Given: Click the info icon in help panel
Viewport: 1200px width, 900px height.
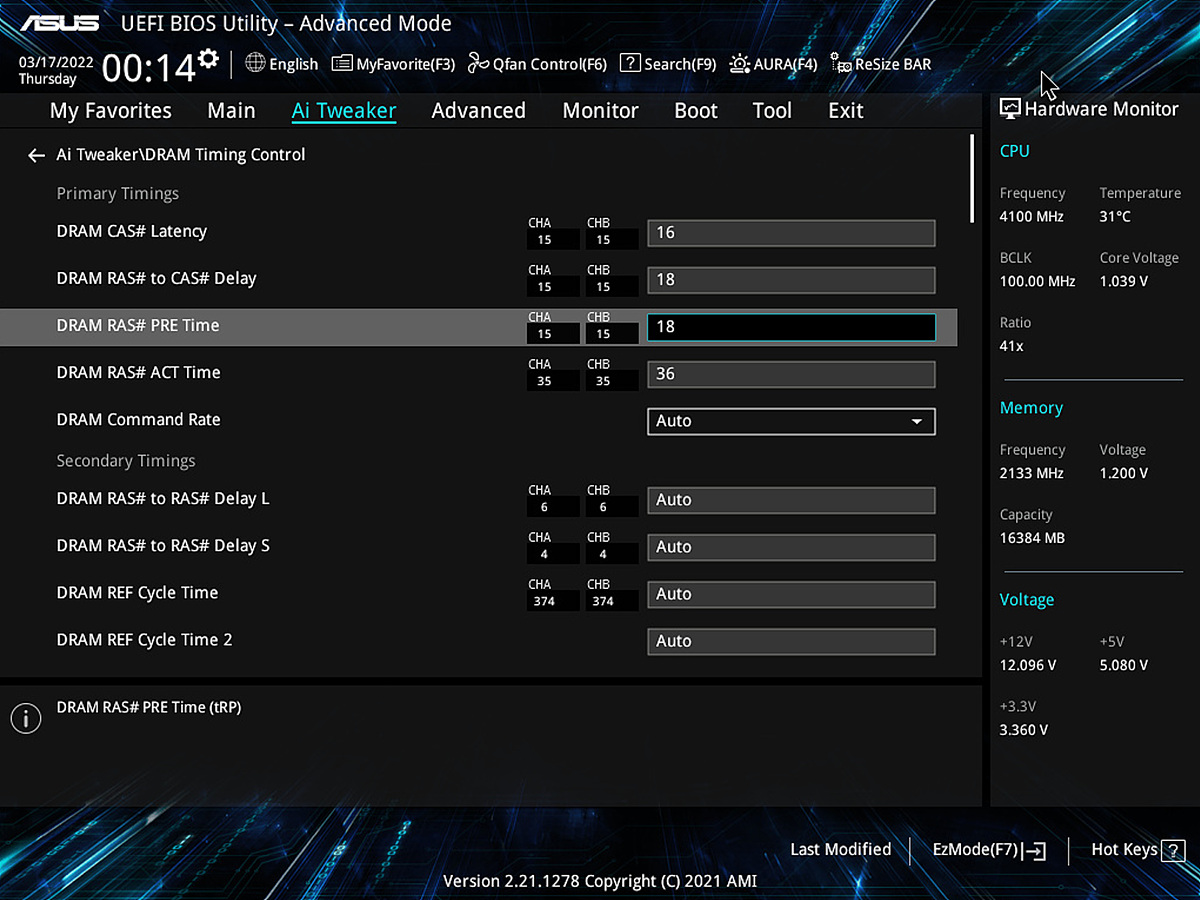Looking at the screenshot, I should [x=25, y=717].
